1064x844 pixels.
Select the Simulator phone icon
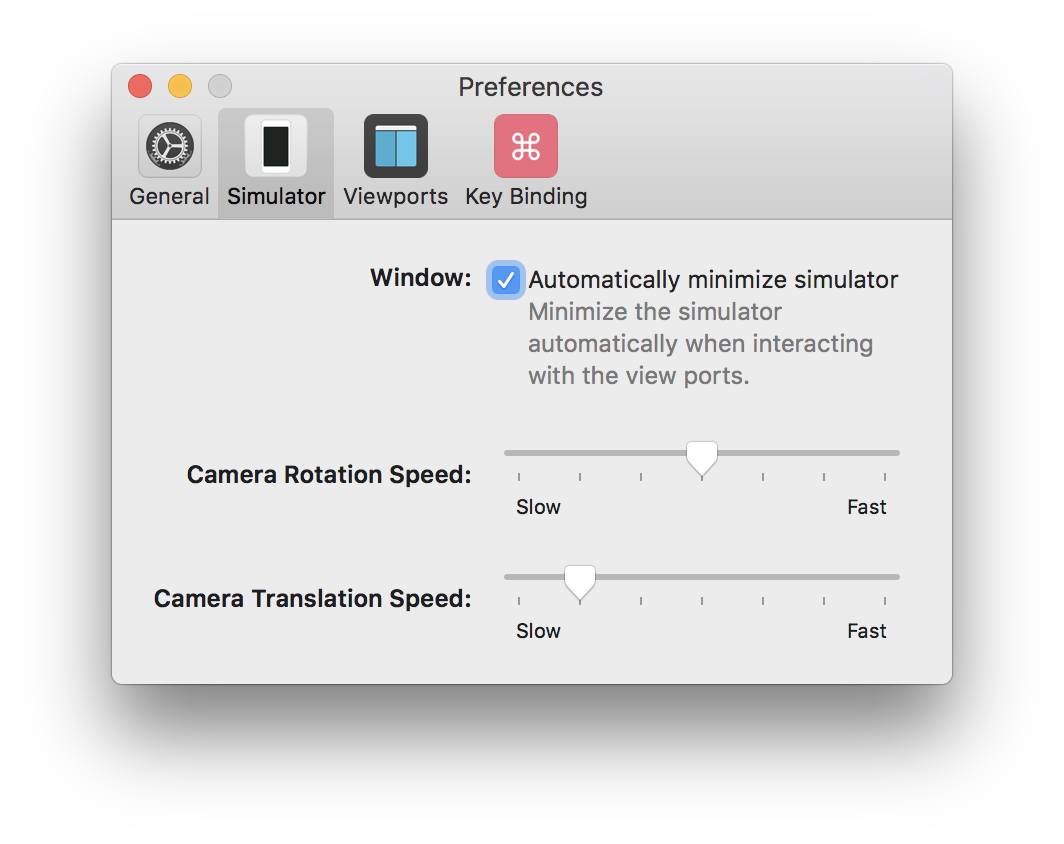(276, 146)
